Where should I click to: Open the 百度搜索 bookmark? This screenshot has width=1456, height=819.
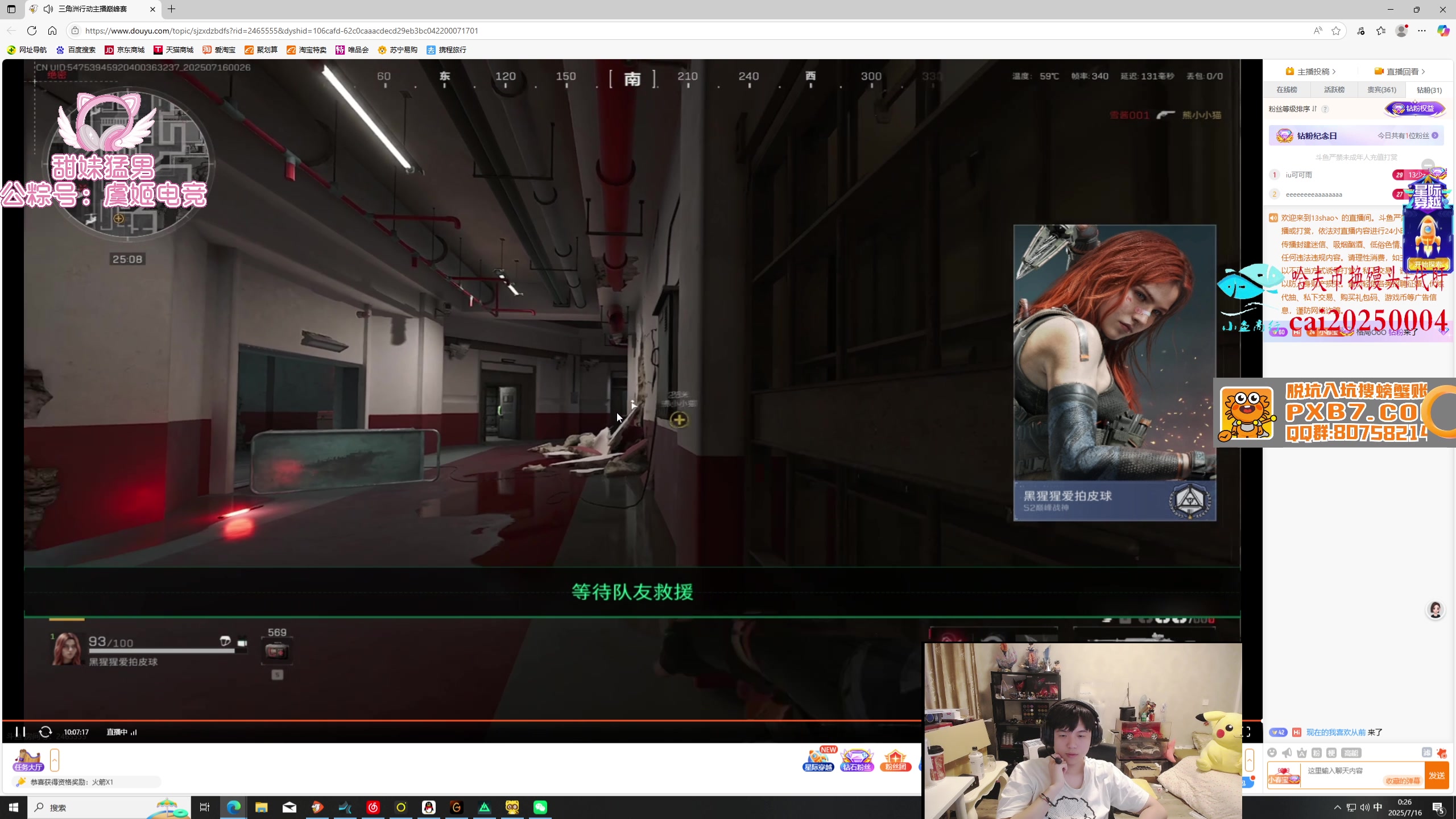[x=76, y=50]
